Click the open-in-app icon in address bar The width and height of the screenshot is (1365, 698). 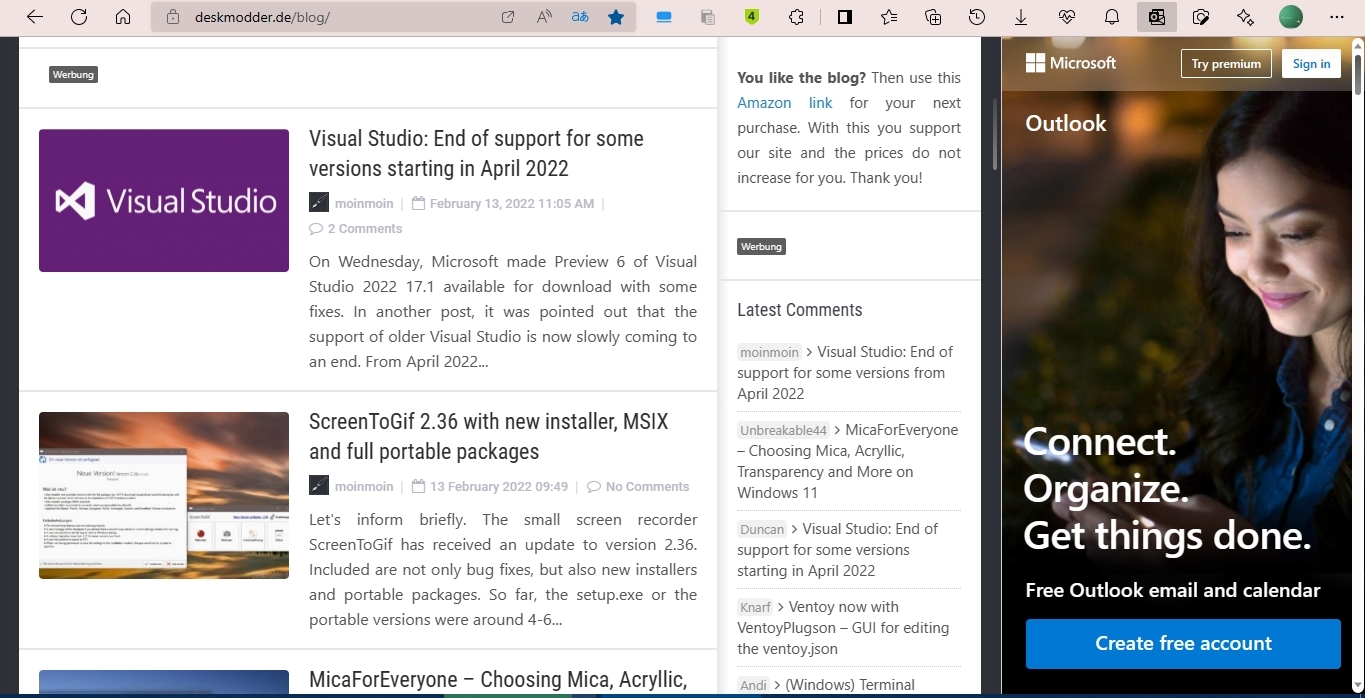(508, 17)
